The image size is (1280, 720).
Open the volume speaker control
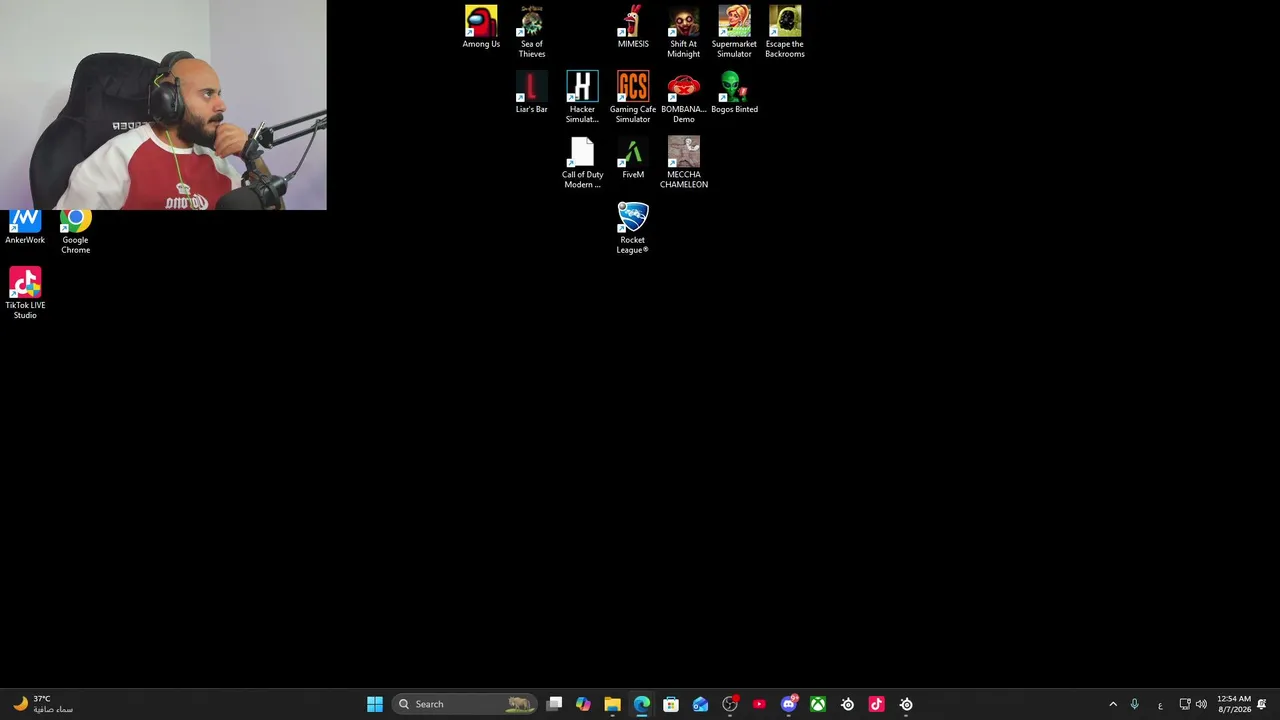point(1201,704)
